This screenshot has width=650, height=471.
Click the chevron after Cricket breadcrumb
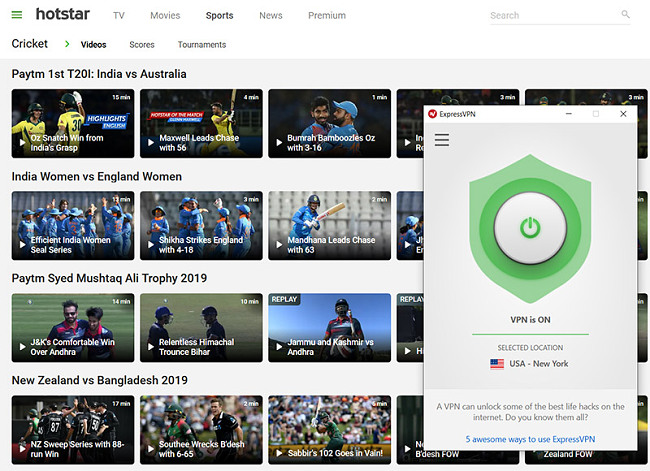67,44
